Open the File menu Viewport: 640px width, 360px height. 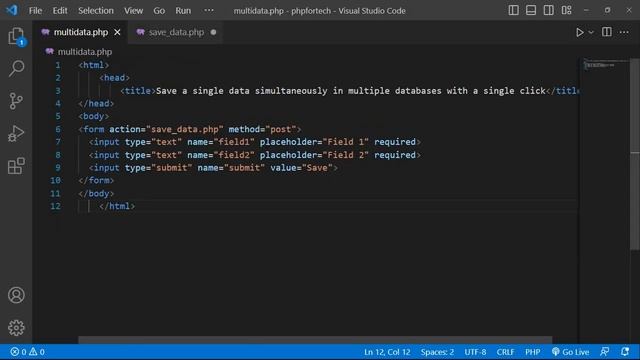tap(36, 11)
